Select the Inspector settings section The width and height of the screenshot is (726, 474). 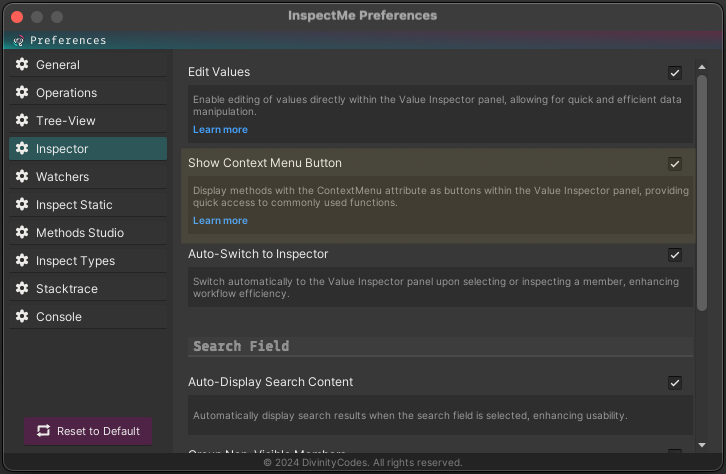(88, 149)
